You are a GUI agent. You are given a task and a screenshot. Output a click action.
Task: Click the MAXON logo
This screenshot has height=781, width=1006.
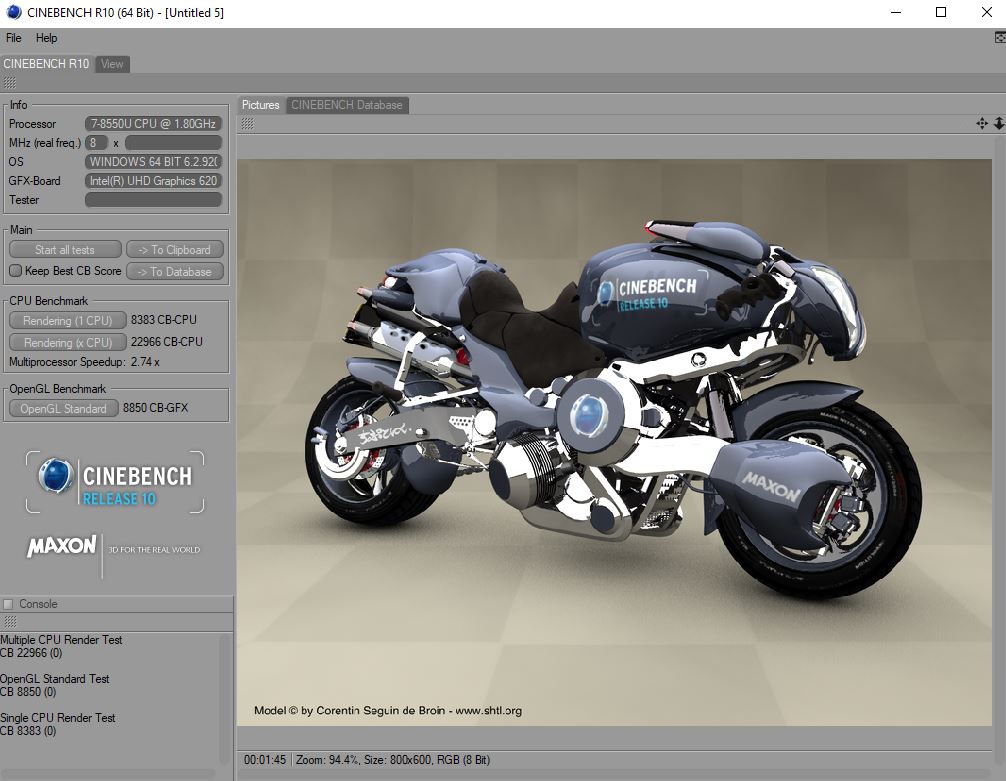pyautogui.click(x=62, y=546)
